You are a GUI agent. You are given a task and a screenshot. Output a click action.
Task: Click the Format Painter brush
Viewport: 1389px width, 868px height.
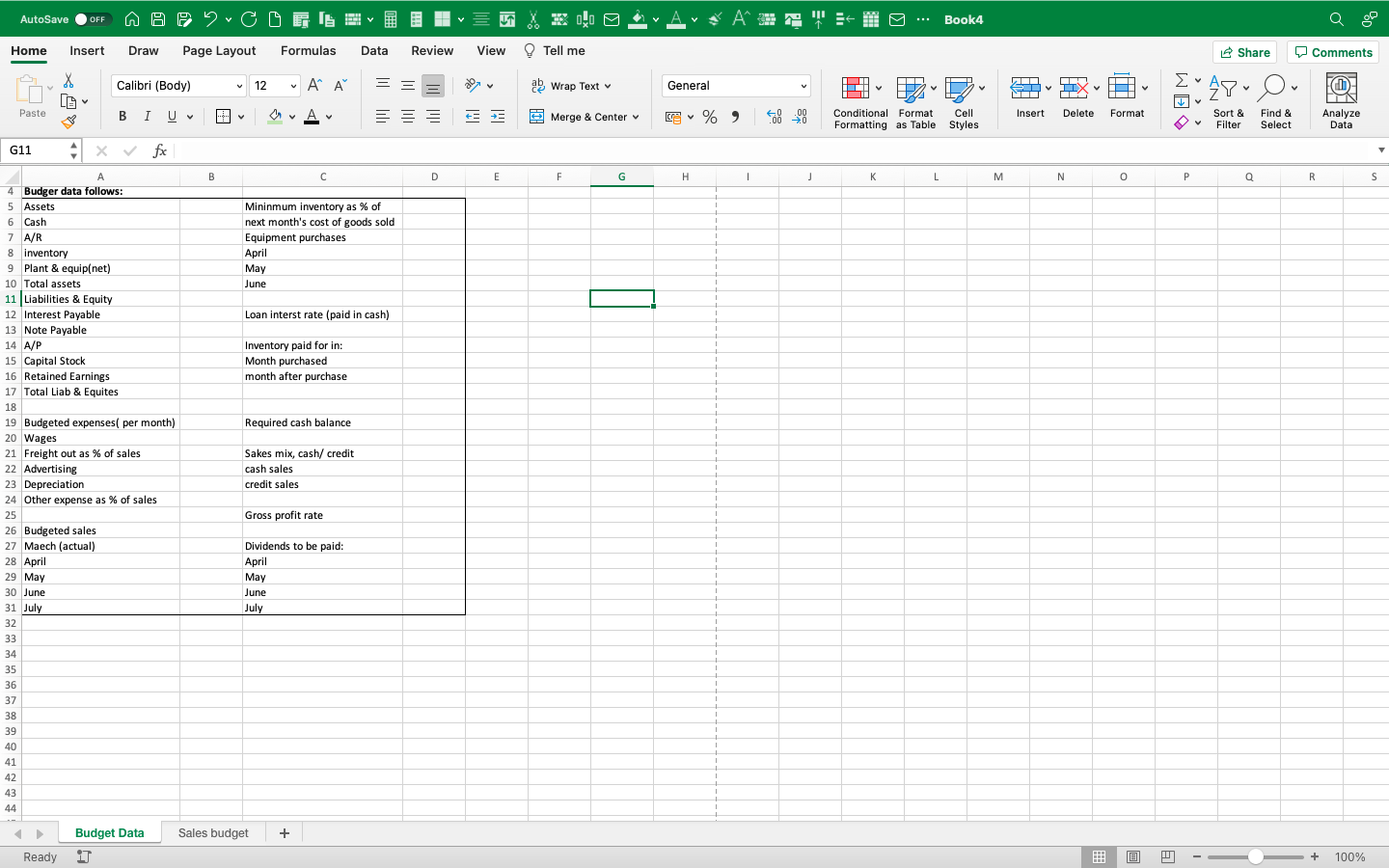point(68,122)
